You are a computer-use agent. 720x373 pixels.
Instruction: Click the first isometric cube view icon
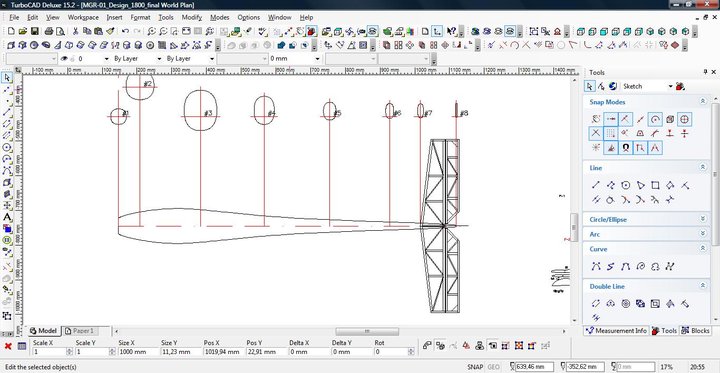click(580, 31)
